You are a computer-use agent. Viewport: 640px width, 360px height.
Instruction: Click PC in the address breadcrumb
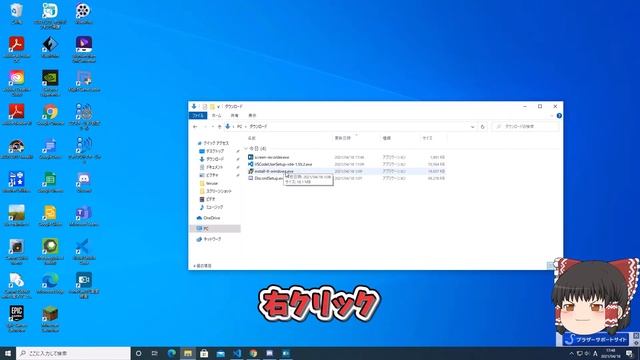[240, 127]
